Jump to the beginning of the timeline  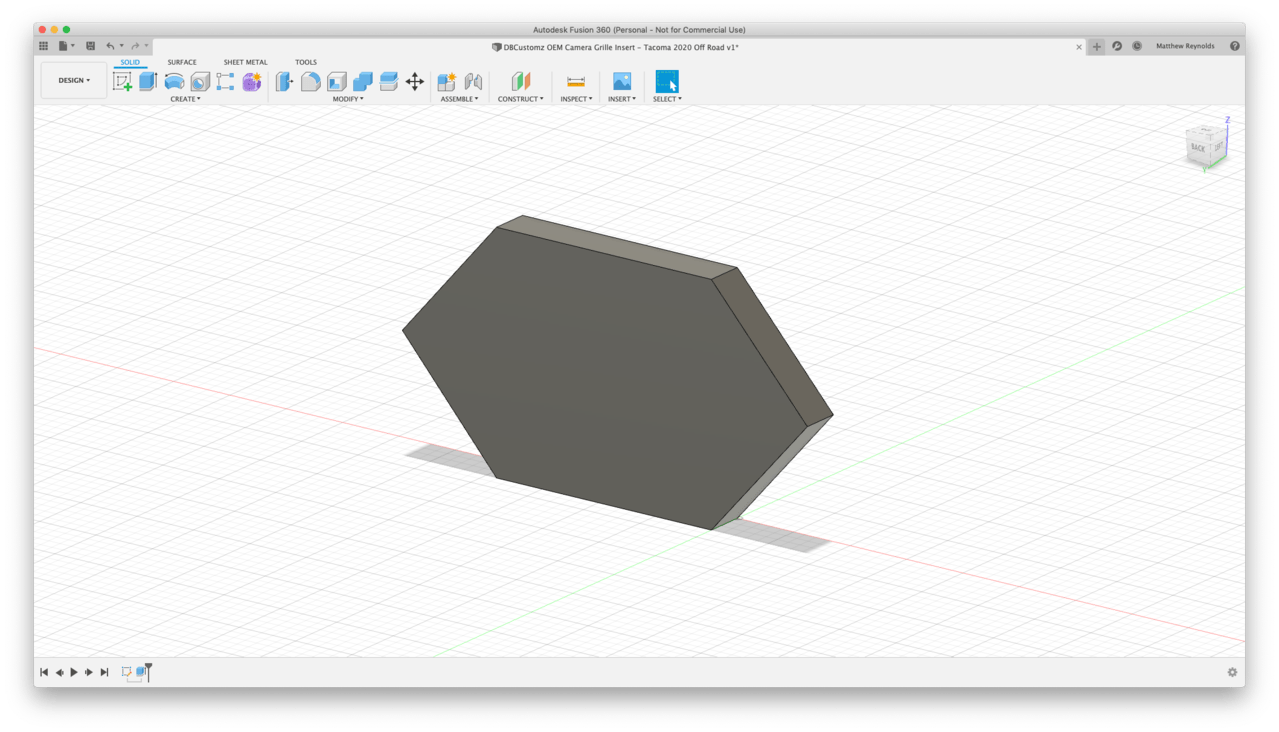(x=44, y=672)
